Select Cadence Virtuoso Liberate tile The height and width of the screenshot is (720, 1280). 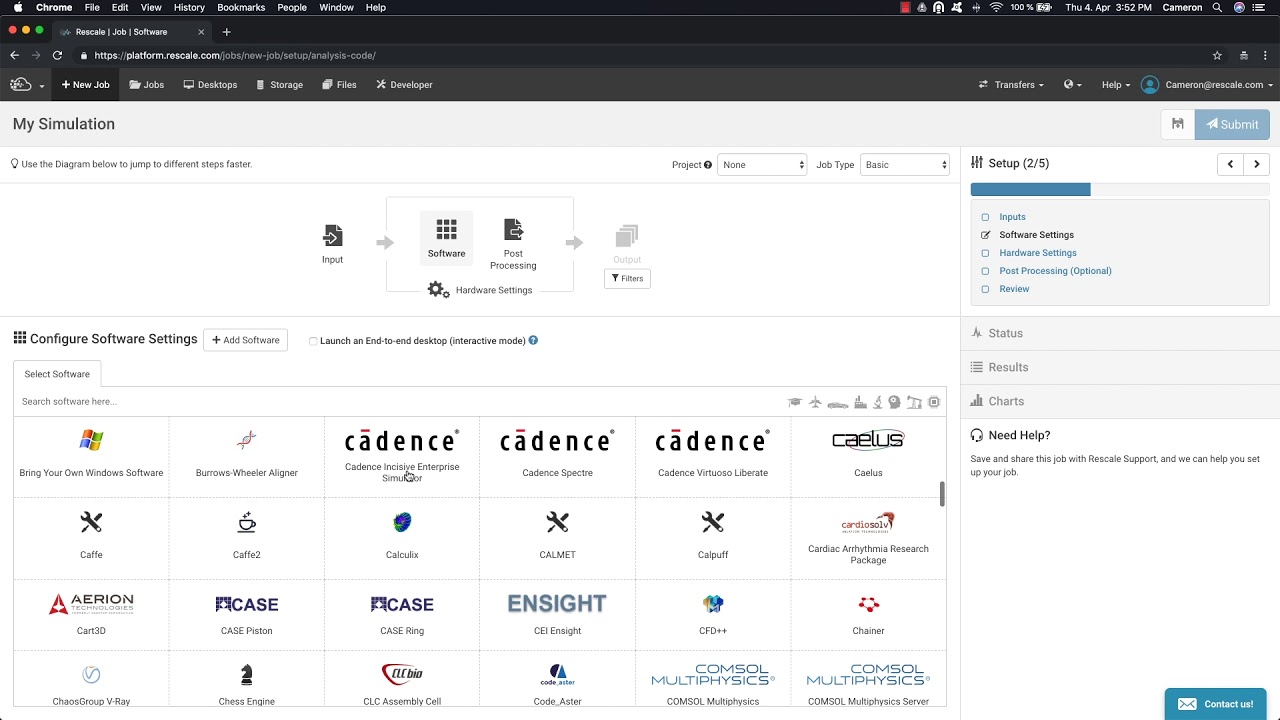click(713, 455)
